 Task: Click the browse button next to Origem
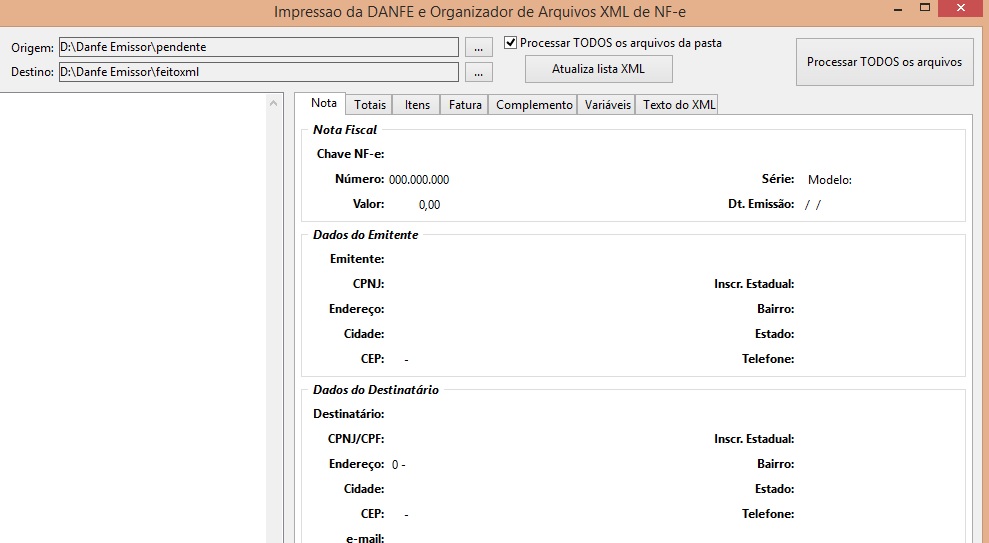pyautogui.click(x=479, y=47)
